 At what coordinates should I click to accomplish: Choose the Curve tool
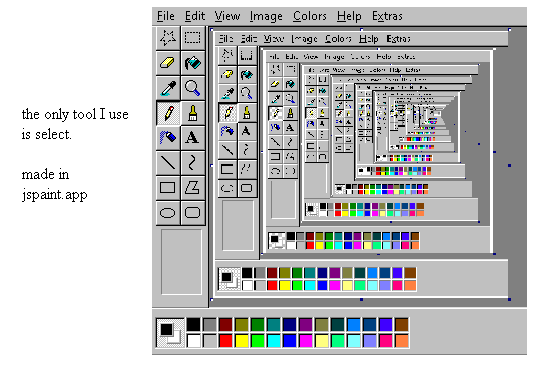pyautogui.click(x=193, y=162)
